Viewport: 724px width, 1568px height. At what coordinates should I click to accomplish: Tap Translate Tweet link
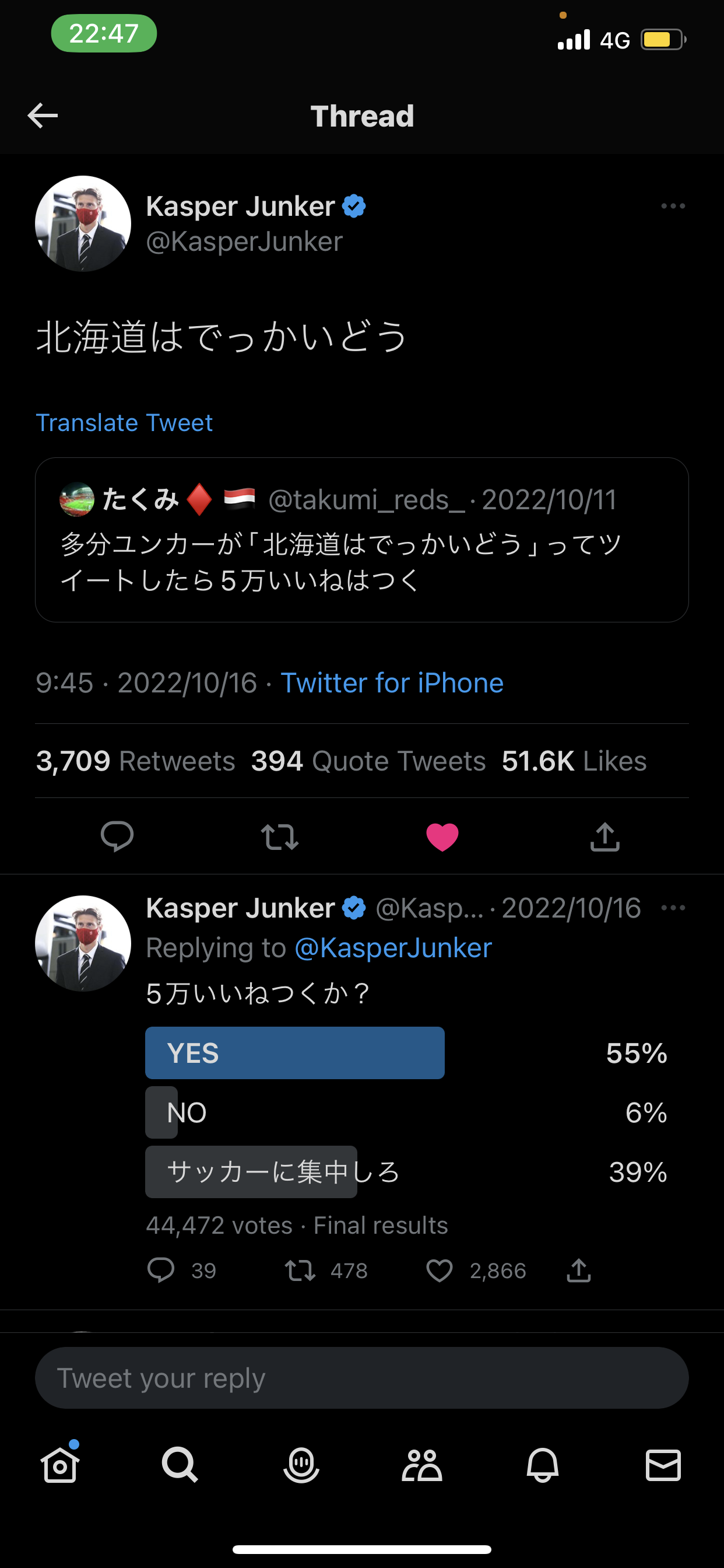(x=125, y=422)
